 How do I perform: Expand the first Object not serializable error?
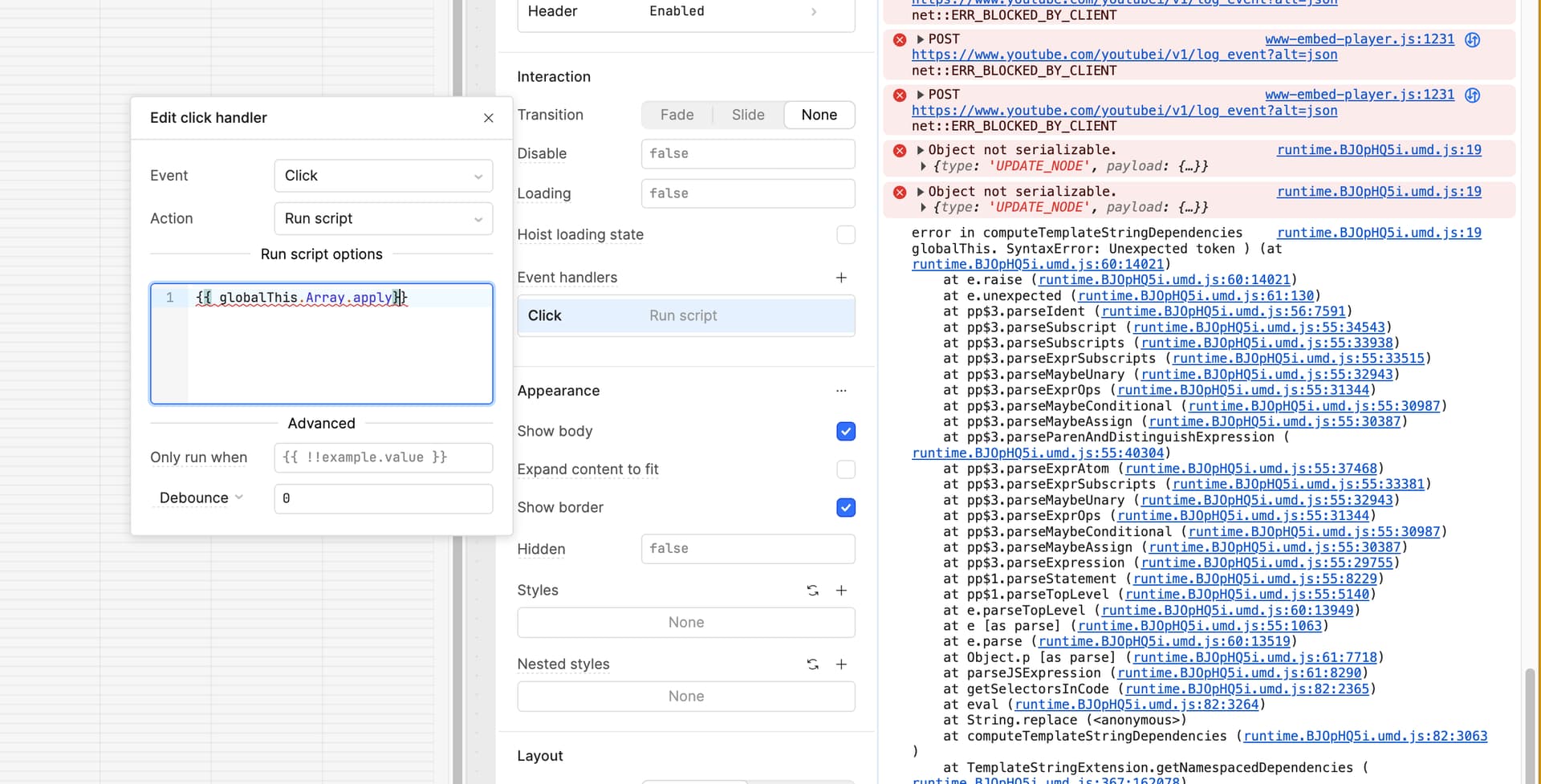(921, 150)
